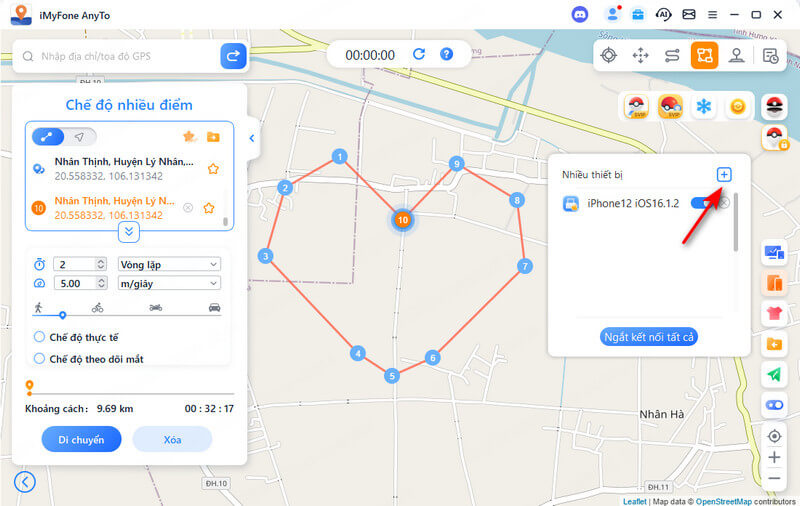Click the Di chuyển button
This screenshot has width=800, height=506.
pyautogui.click(x=81, y=439)
